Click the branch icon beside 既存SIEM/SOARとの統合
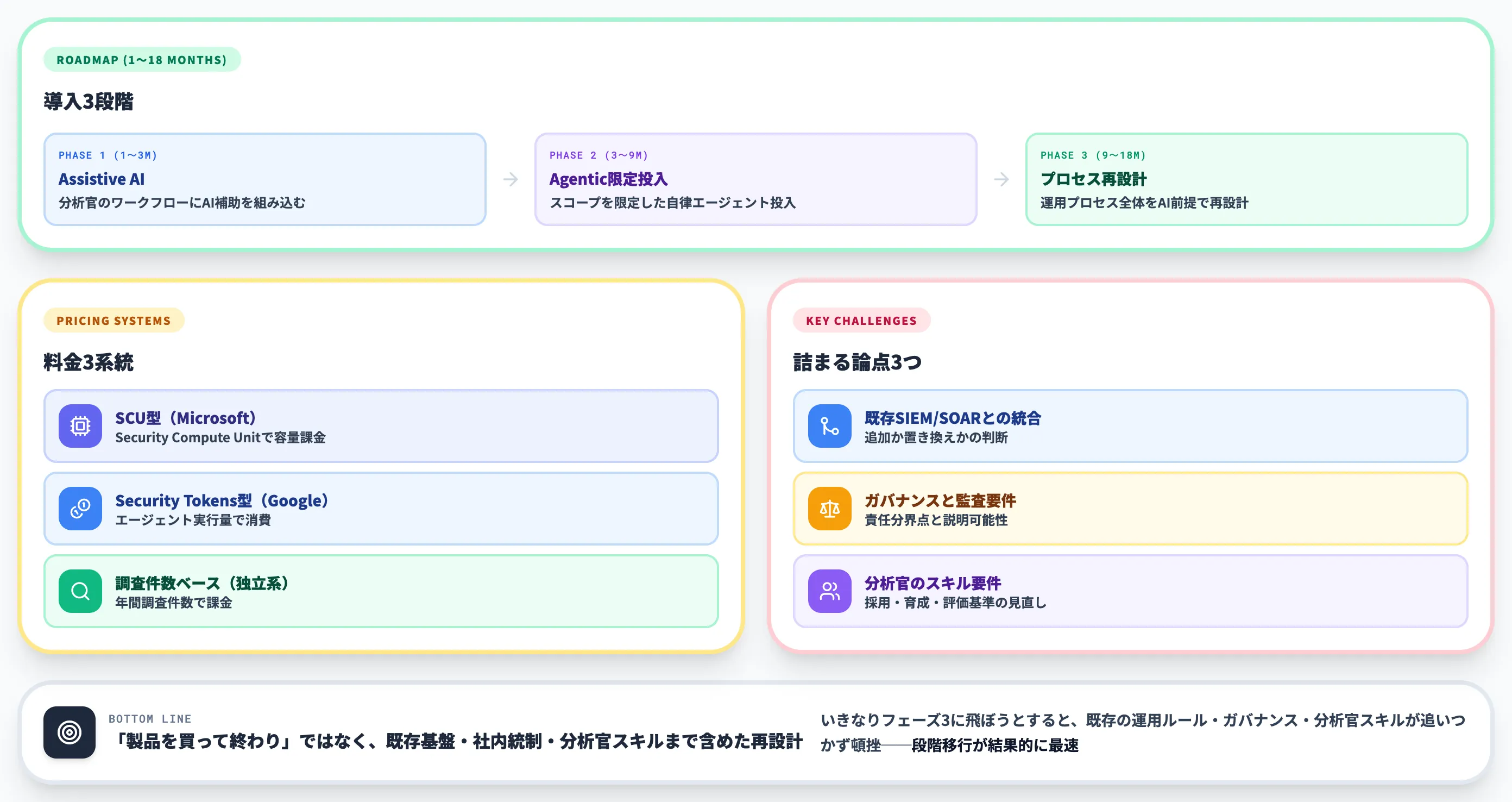The width and height of the screenshot is (1512, 802). [829, 425]
